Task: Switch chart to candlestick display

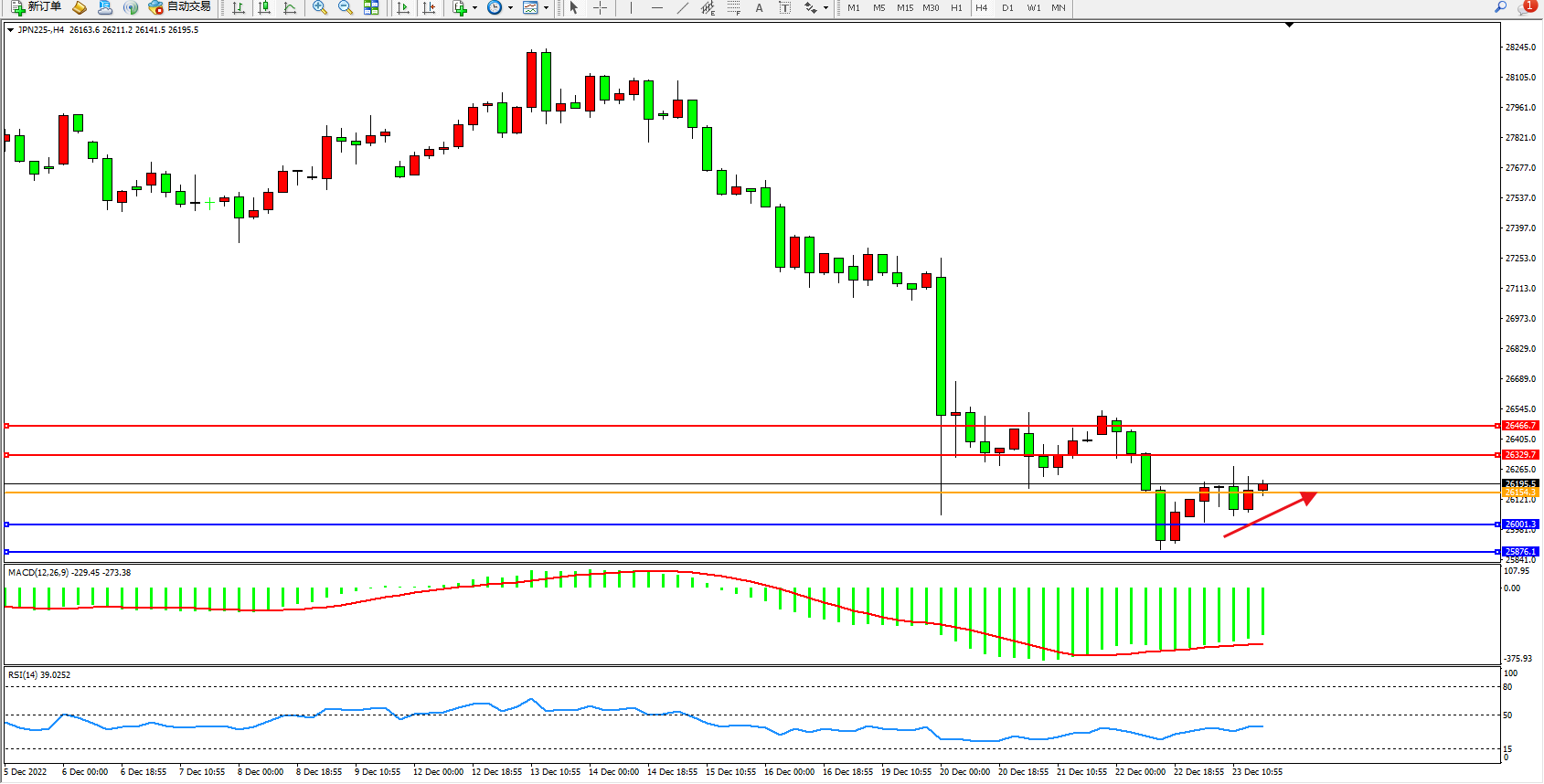Action: (x=264, y=7)
